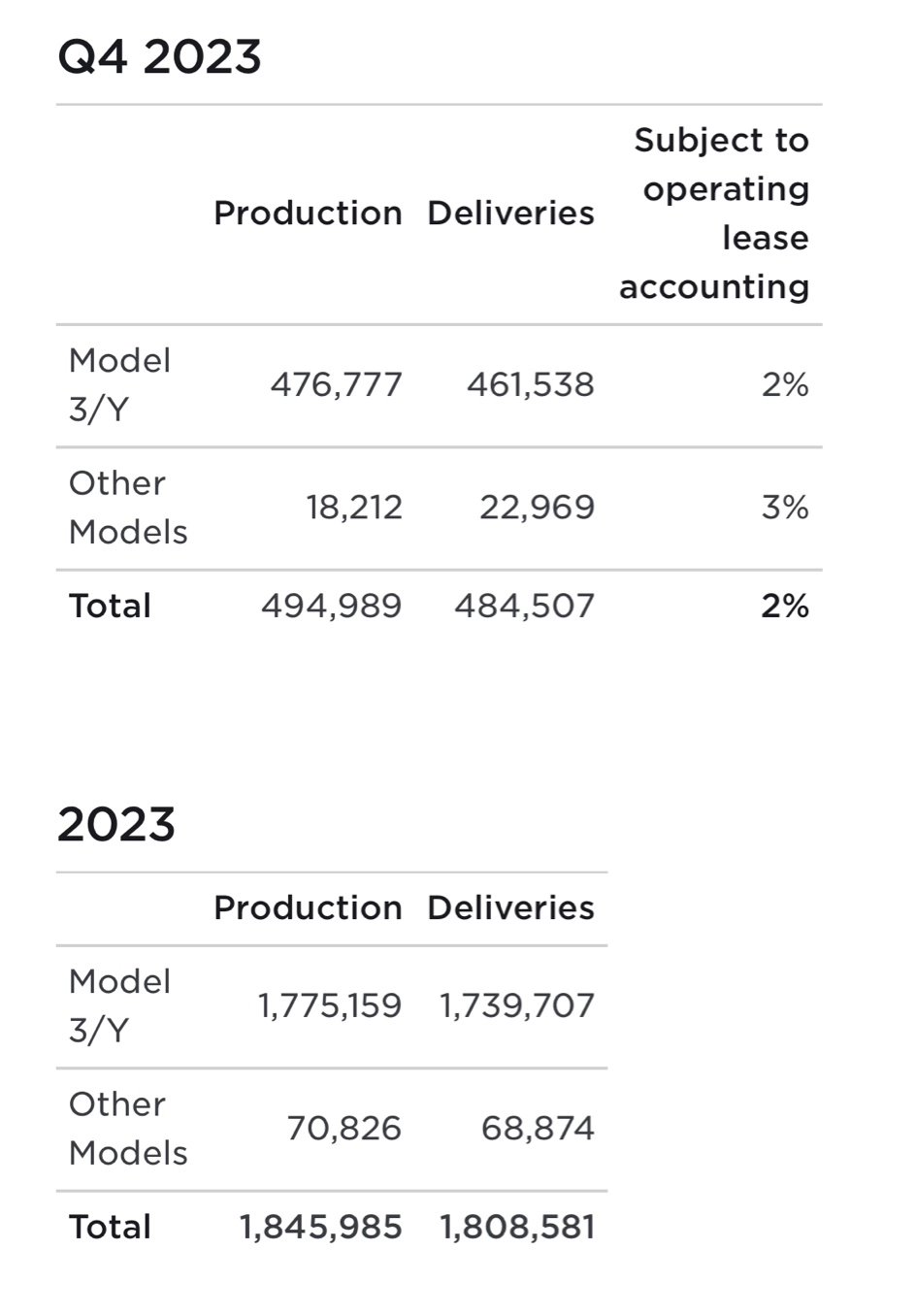The width and height of the screenshot is (915, 1316).
Task: Select the 461,538 deliveries cell
Action: 530,384
